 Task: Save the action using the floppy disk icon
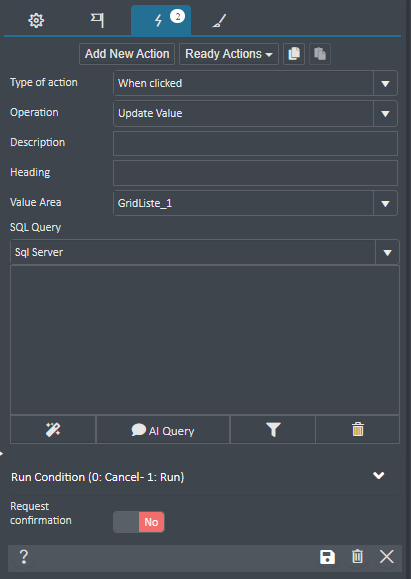pos(327,556)
